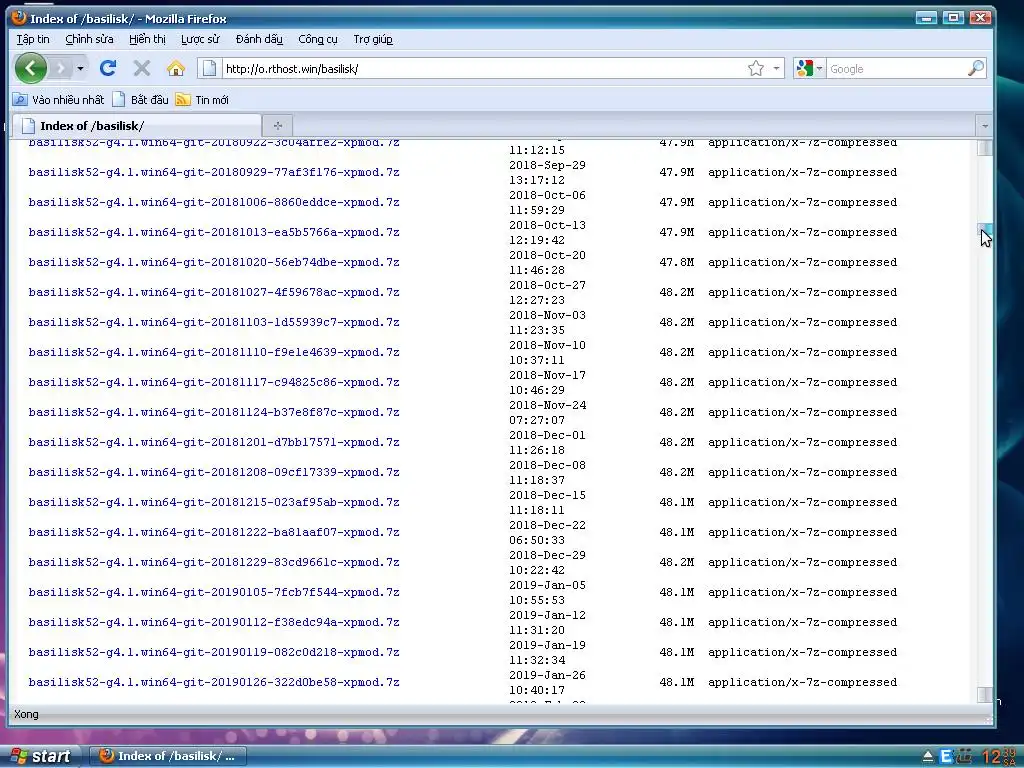Click the search magnifier icon
Image resolution: width=1024 pixels, height=768 pixels.
(x=976, y=68)
